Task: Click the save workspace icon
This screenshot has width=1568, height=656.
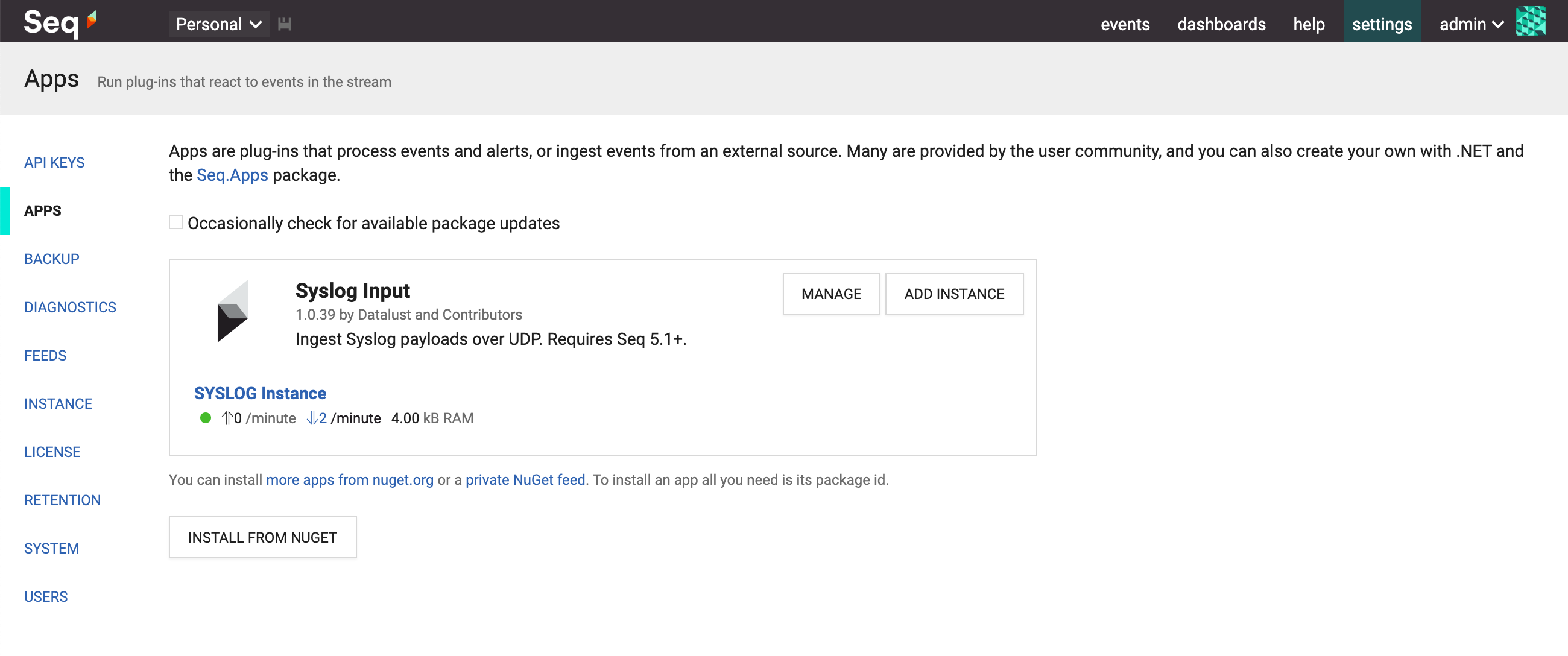Action: (284, 24)
